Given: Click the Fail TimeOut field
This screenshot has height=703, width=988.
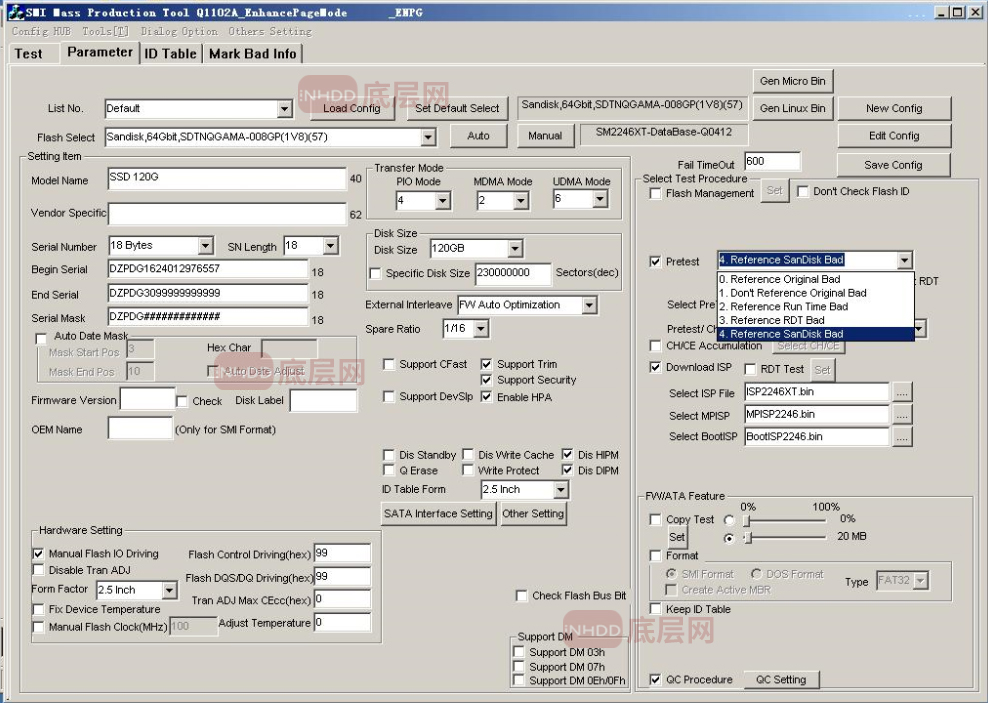Looking at the screenshot, I should [773, 162].
